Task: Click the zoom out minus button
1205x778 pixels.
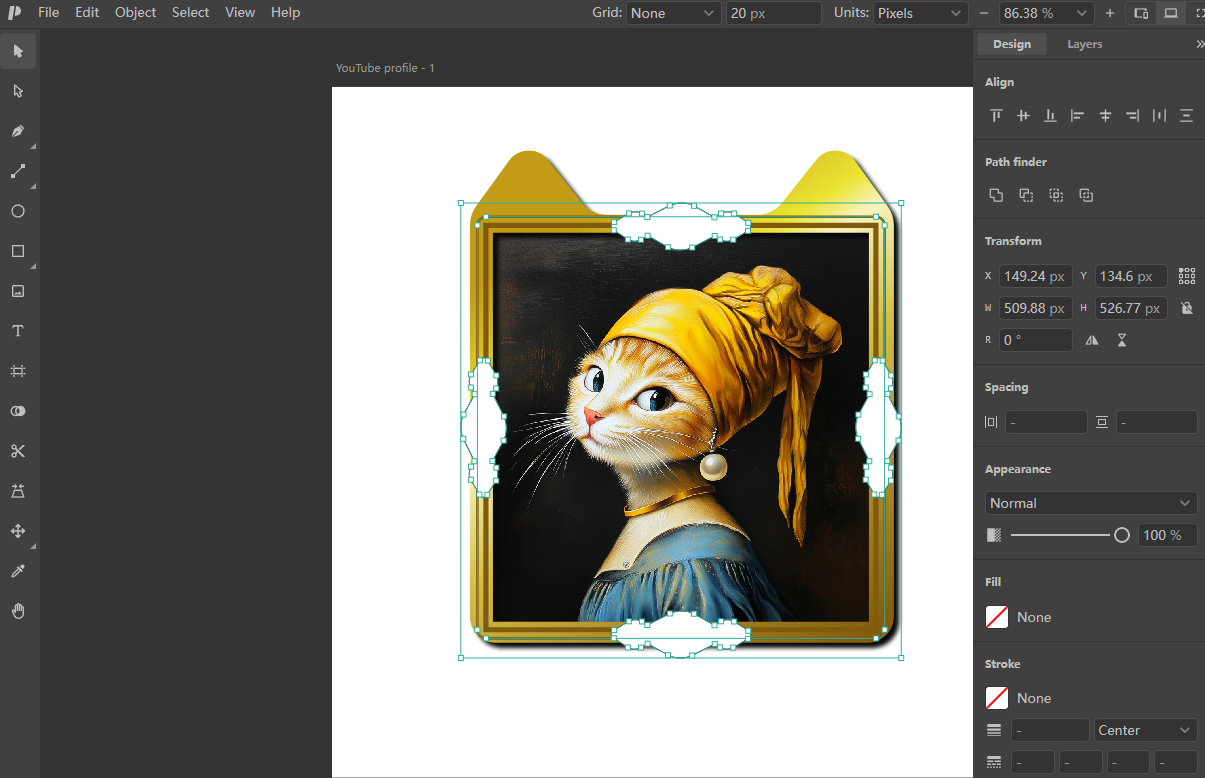Action: coord(984,13)
